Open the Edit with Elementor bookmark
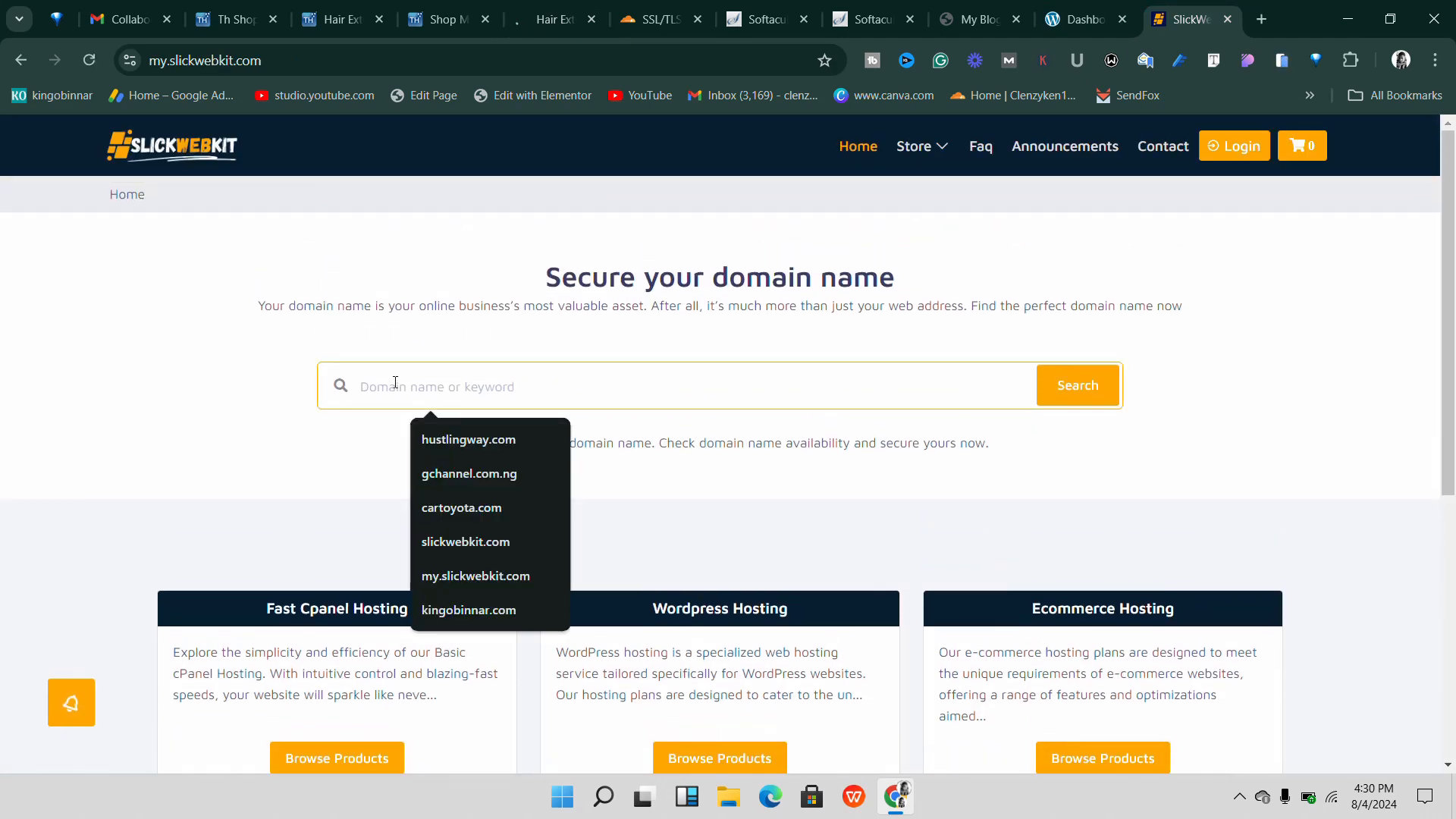This screenshot has height=819, width=1456. (532, 96)
